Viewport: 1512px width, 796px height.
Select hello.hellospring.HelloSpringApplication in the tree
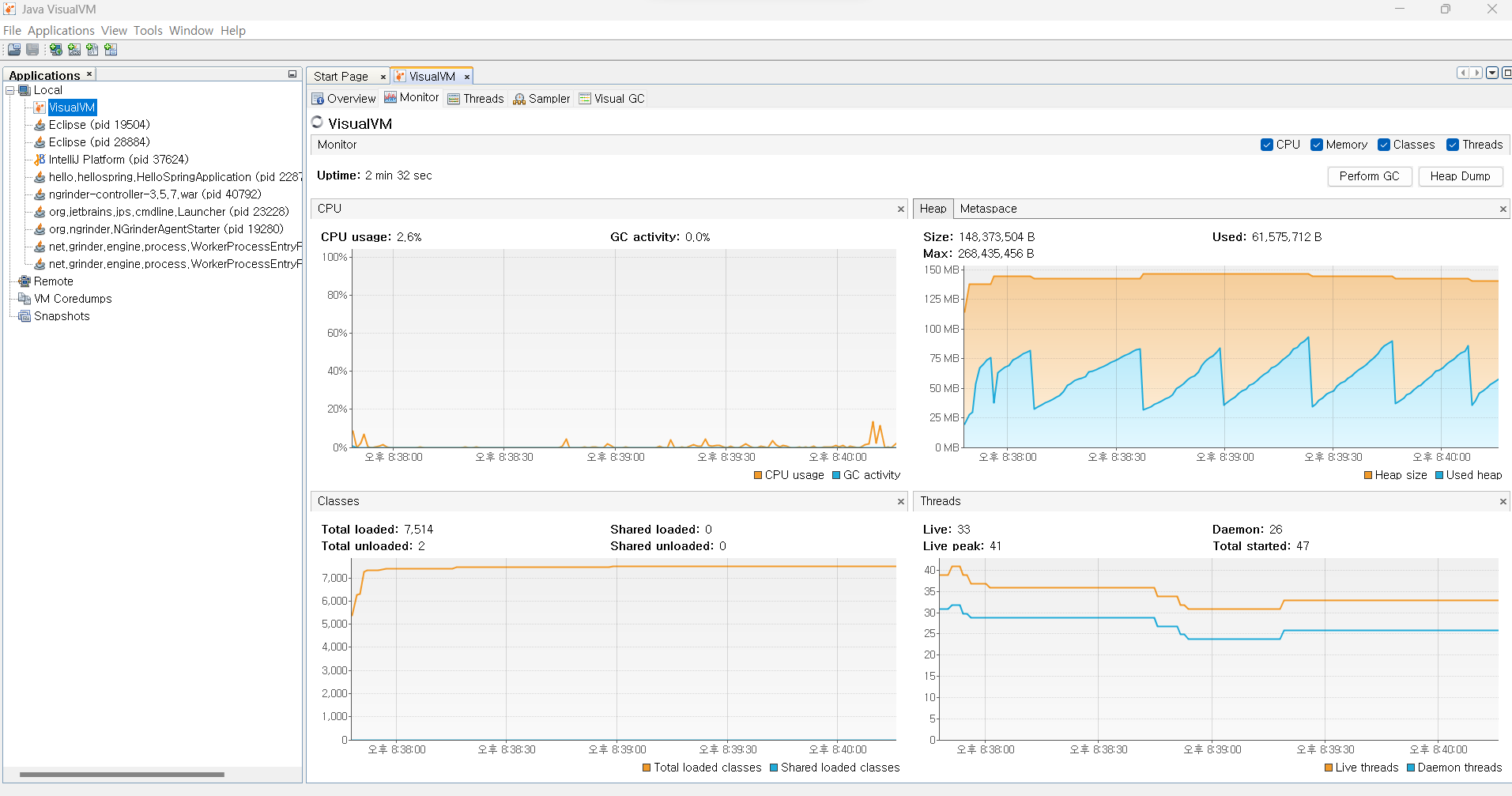[175, 177]
